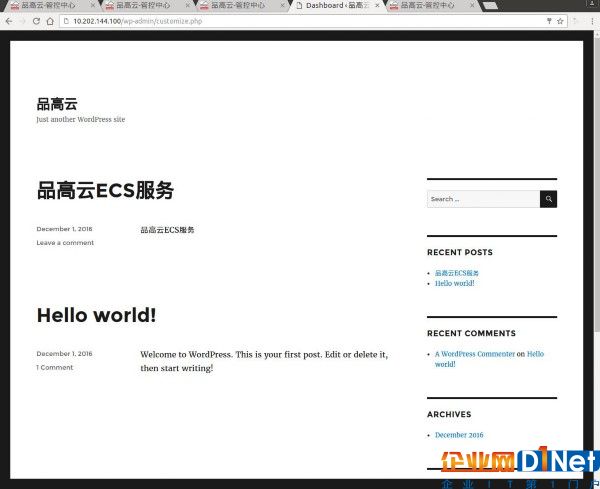Open the 1 Comment link
Screen dimensions: 600x489
(x=55, y=367)
